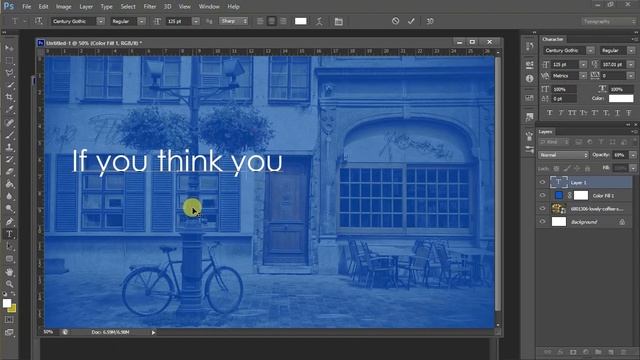Toggle text orientation in options bar
640x360 pixels.
[38, 21]
